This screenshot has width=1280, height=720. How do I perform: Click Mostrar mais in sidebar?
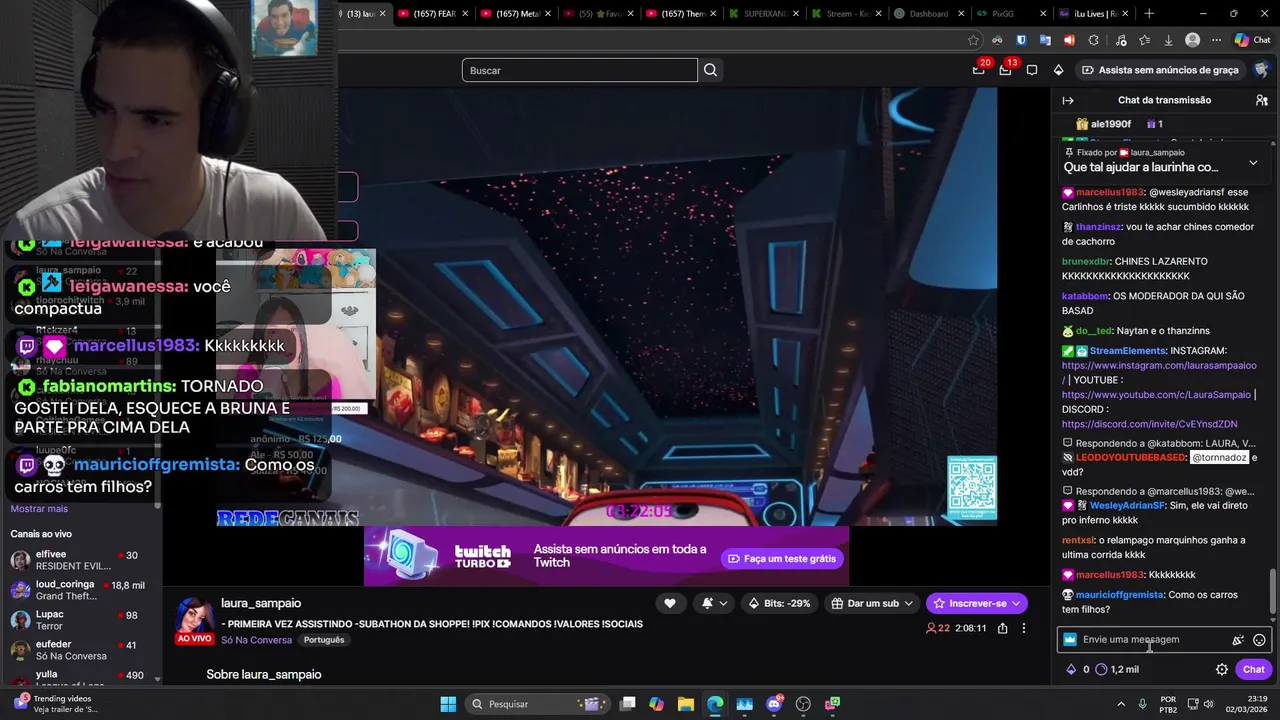point(39,509)
